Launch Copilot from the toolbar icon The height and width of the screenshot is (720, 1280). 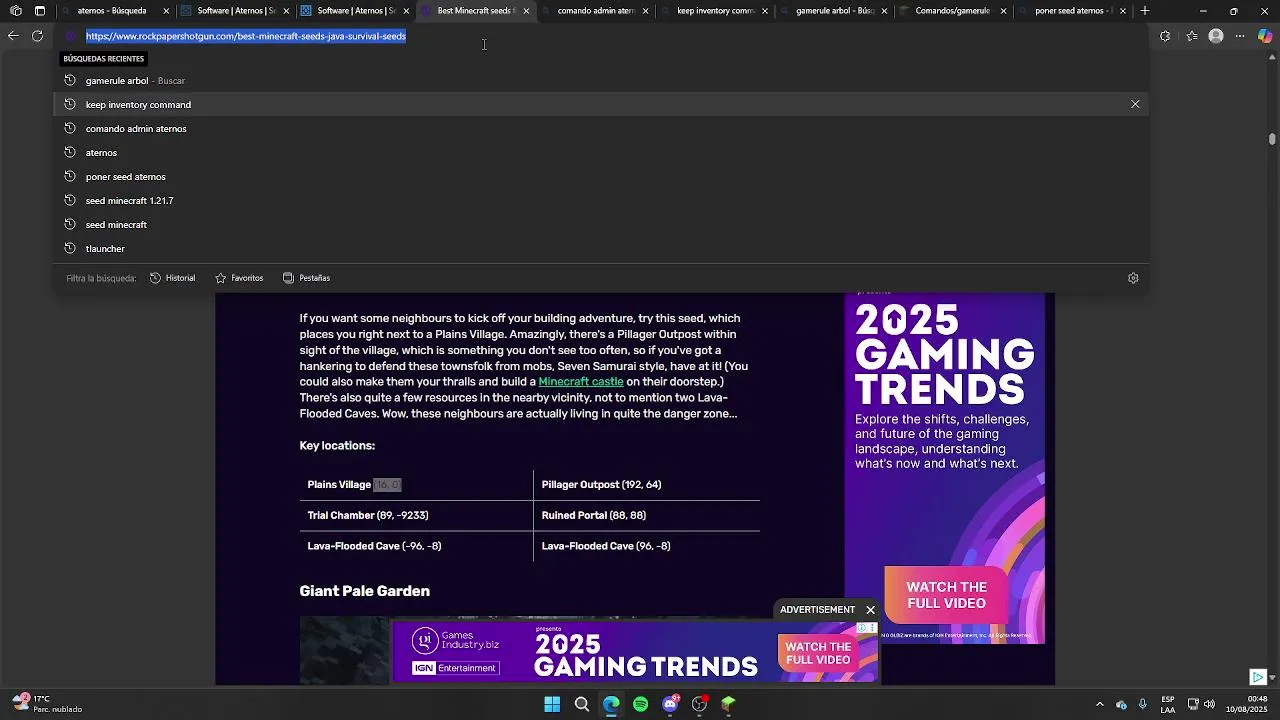1265,36
